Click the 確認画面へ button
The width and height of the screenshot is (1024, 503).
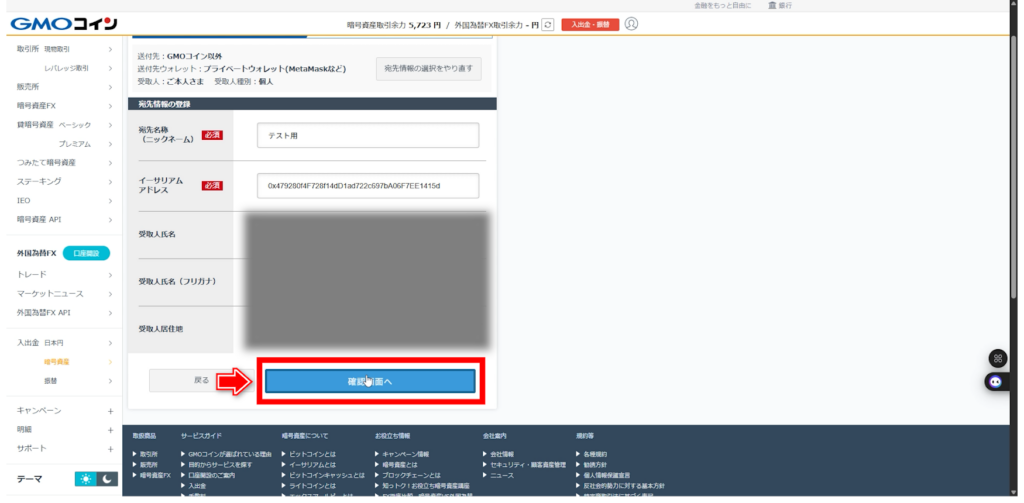click(x=369, y=381)
